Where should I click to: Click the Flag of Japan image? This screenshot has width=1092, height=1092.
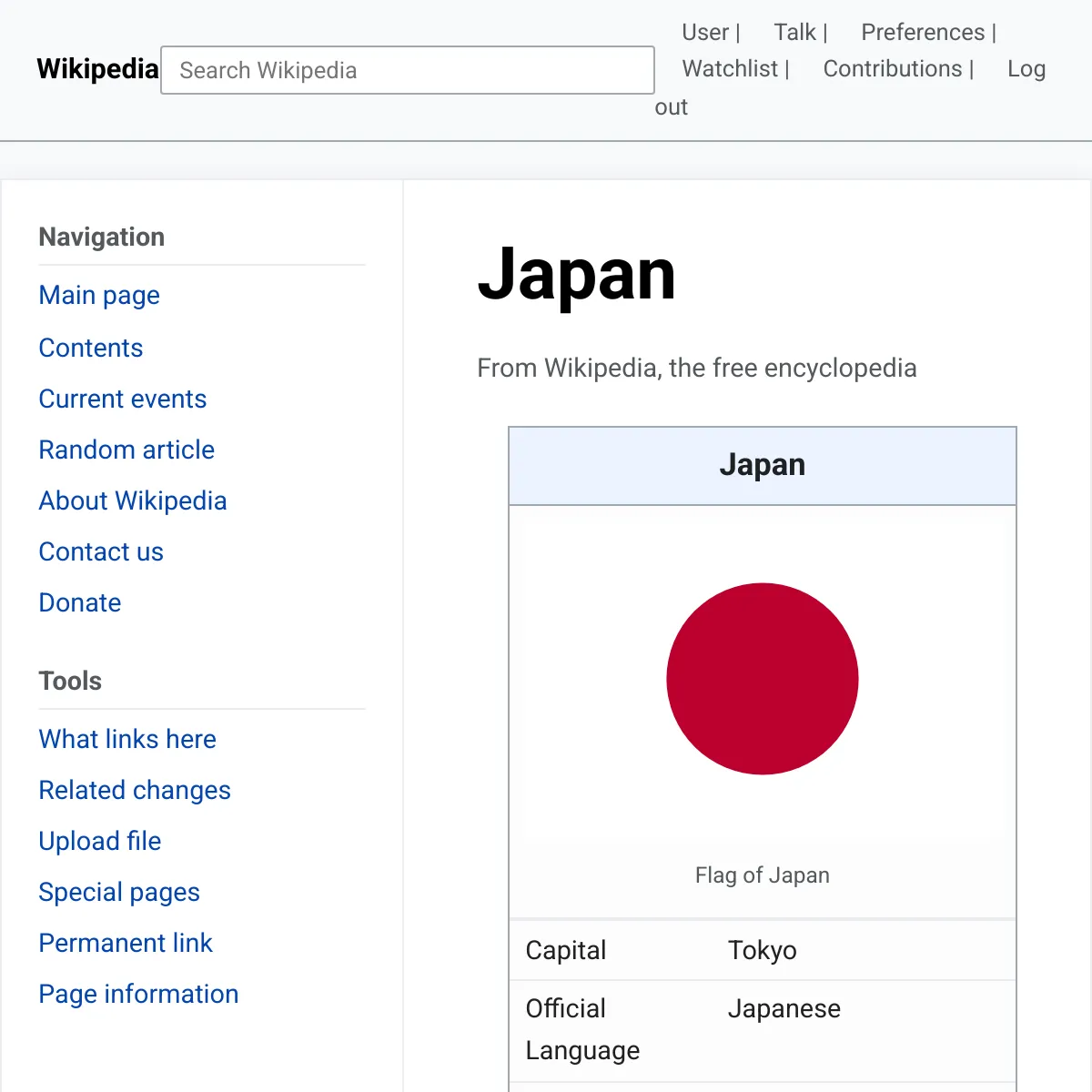[x=763, y=679]
